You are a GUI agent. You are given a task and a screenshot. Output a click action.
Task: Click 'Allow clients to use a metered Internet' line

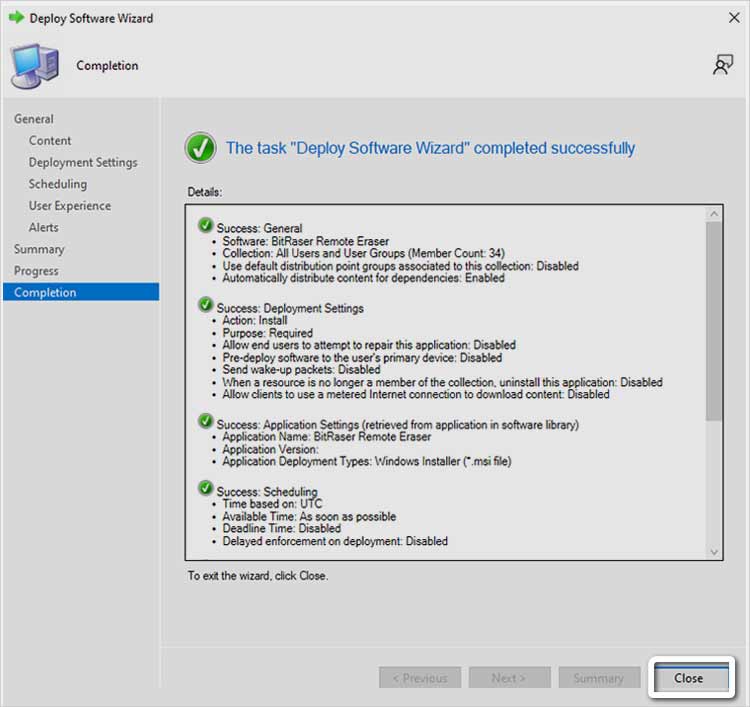click(x=416, y=394)
